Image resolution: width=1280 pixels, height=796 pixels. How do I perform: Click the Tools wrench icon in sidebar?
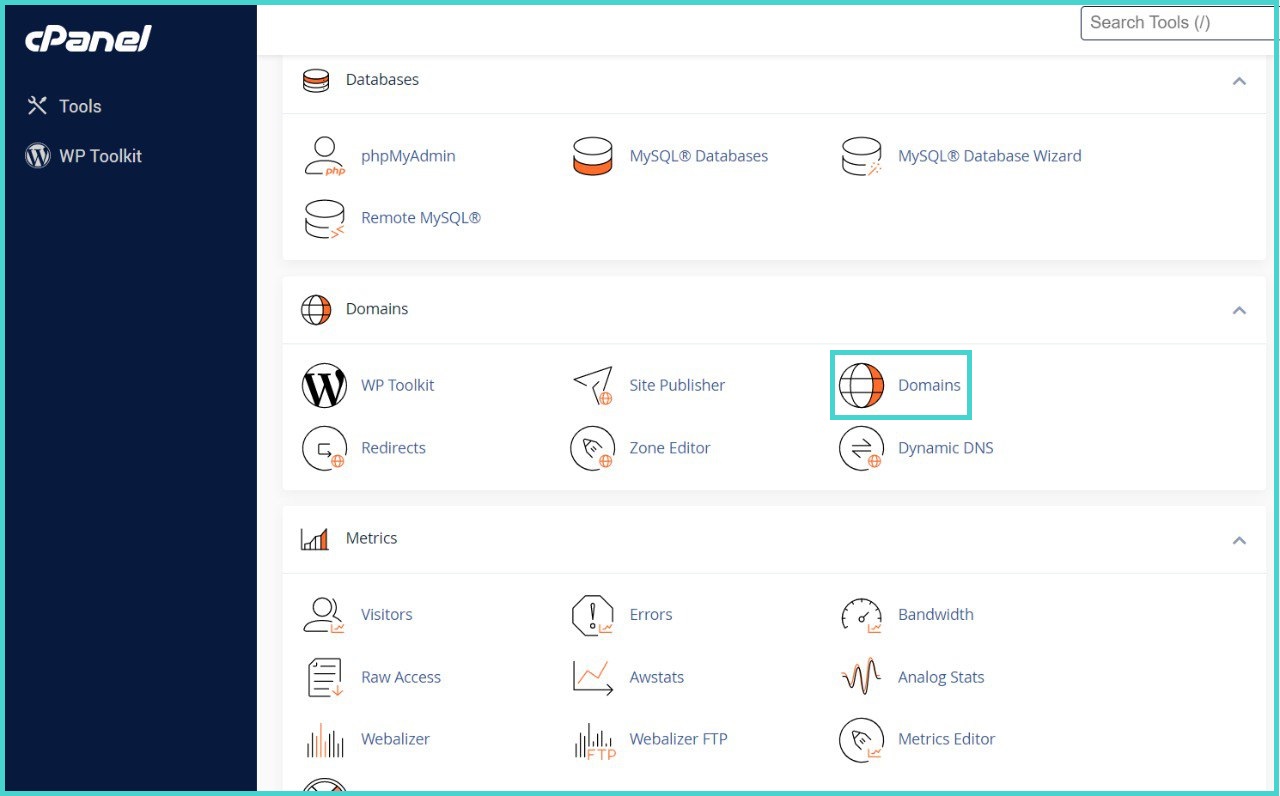[x=38, y=106]
